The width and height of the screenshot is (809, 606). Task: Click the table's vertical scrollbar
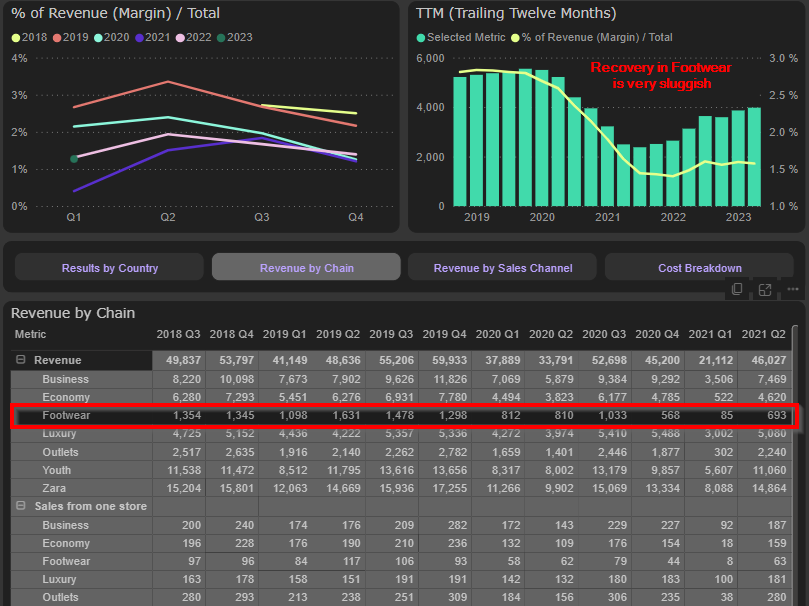tap(796, 400)
